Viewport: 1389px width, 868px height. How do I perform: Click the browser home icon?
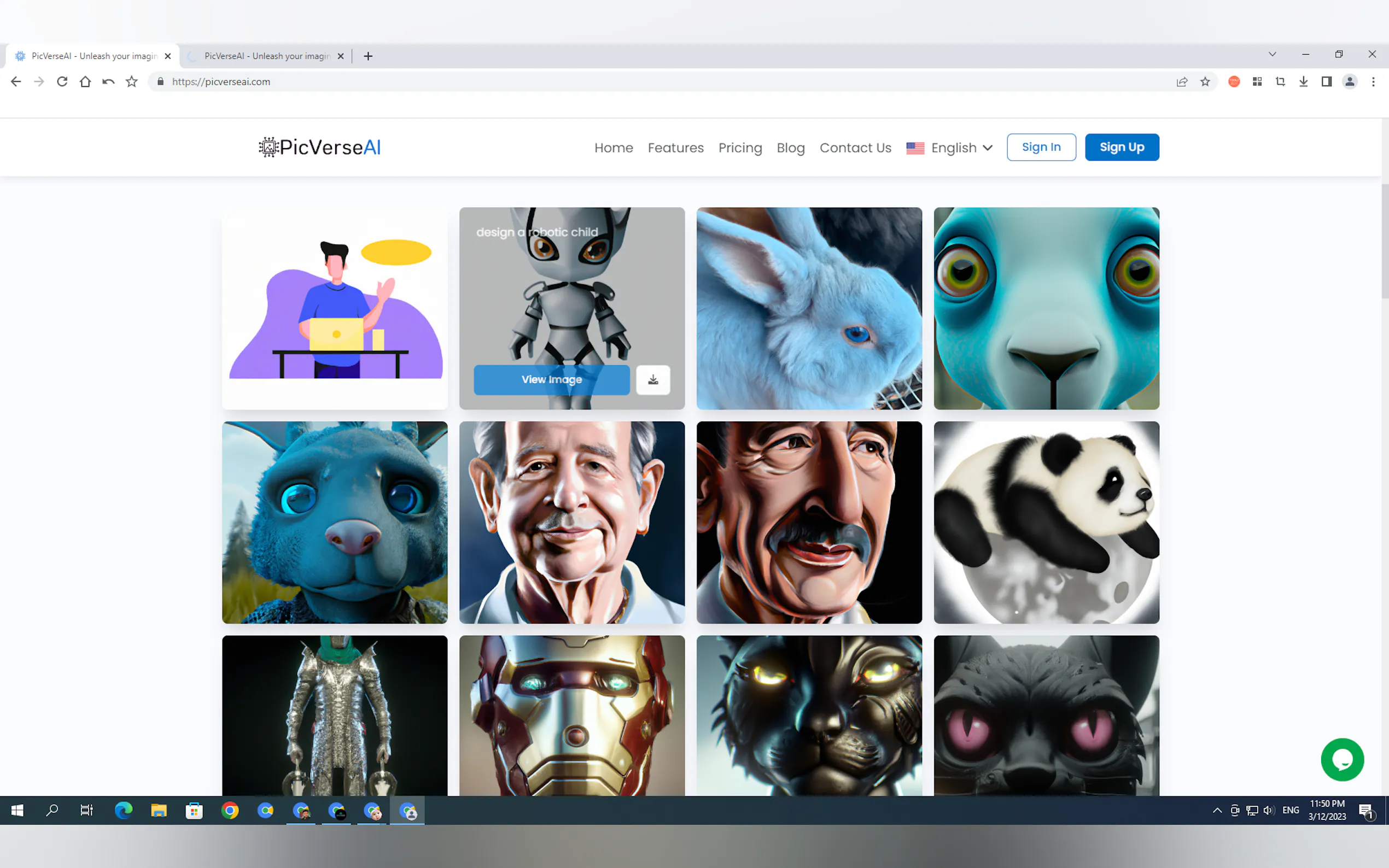tap(85, 81)
